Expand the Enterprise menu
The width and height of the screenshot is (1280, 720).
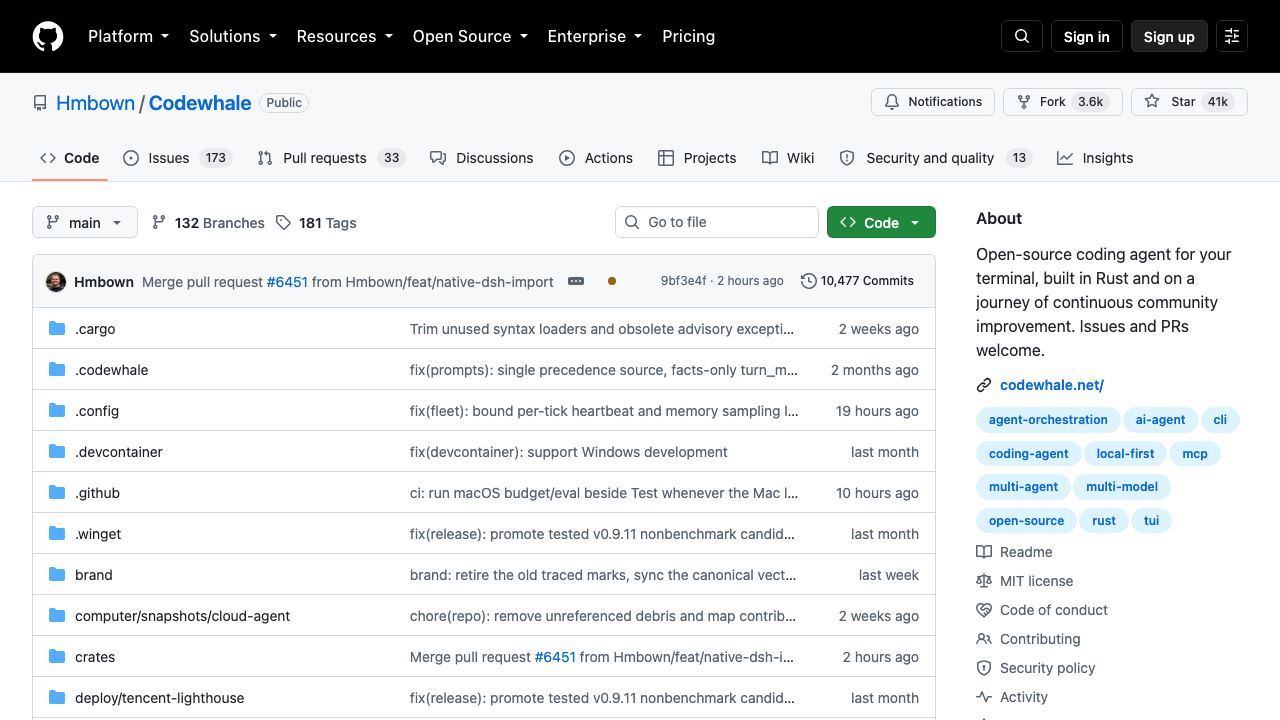pos(594,36)
